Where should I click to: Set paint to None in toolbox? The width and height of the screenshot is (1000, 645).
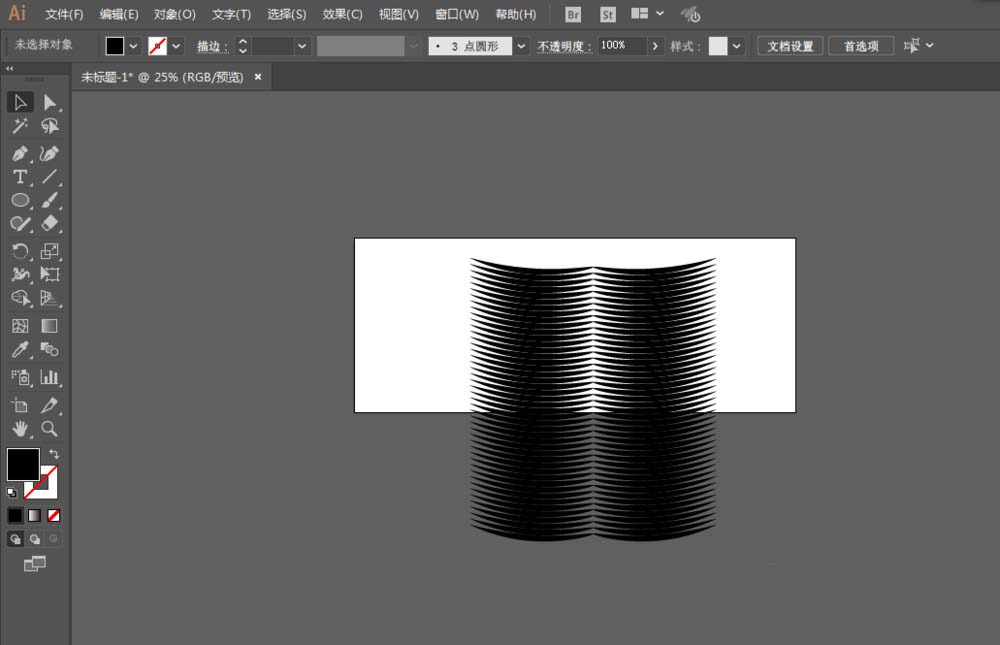click(54, 515)
